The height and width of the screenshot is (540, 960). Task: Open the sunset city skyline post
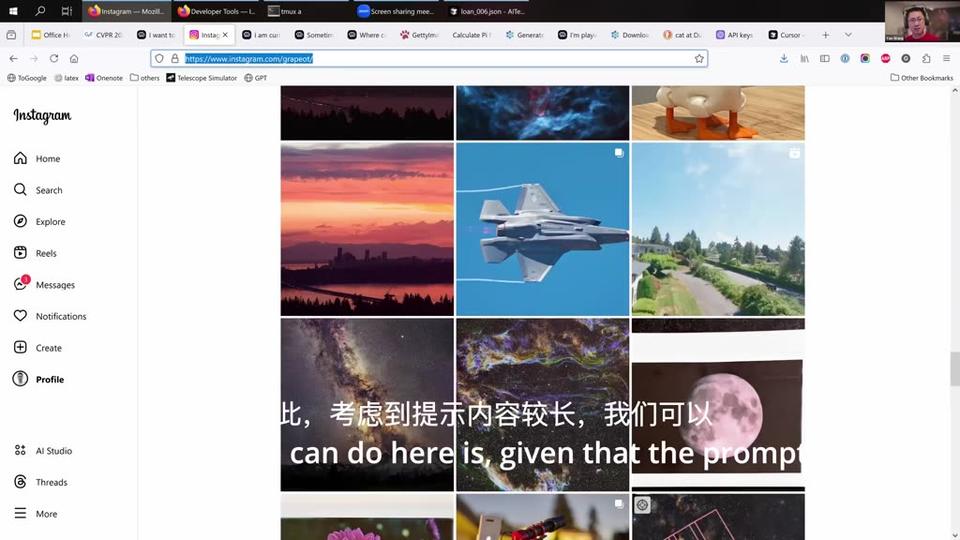pos(367,230)
